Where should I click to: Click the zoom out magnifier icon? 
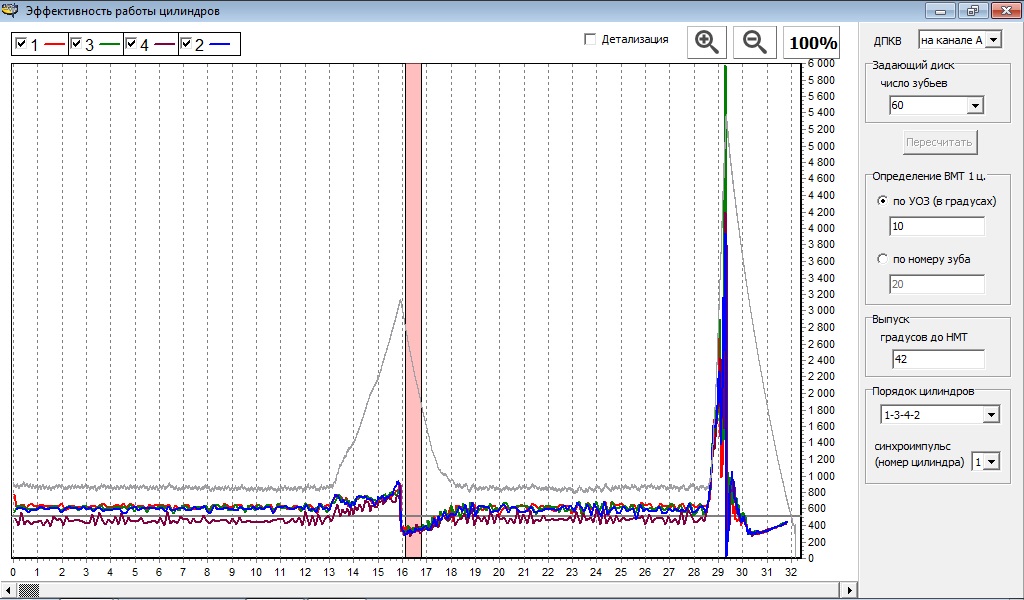pyautogui.click(x=754, y=42)
